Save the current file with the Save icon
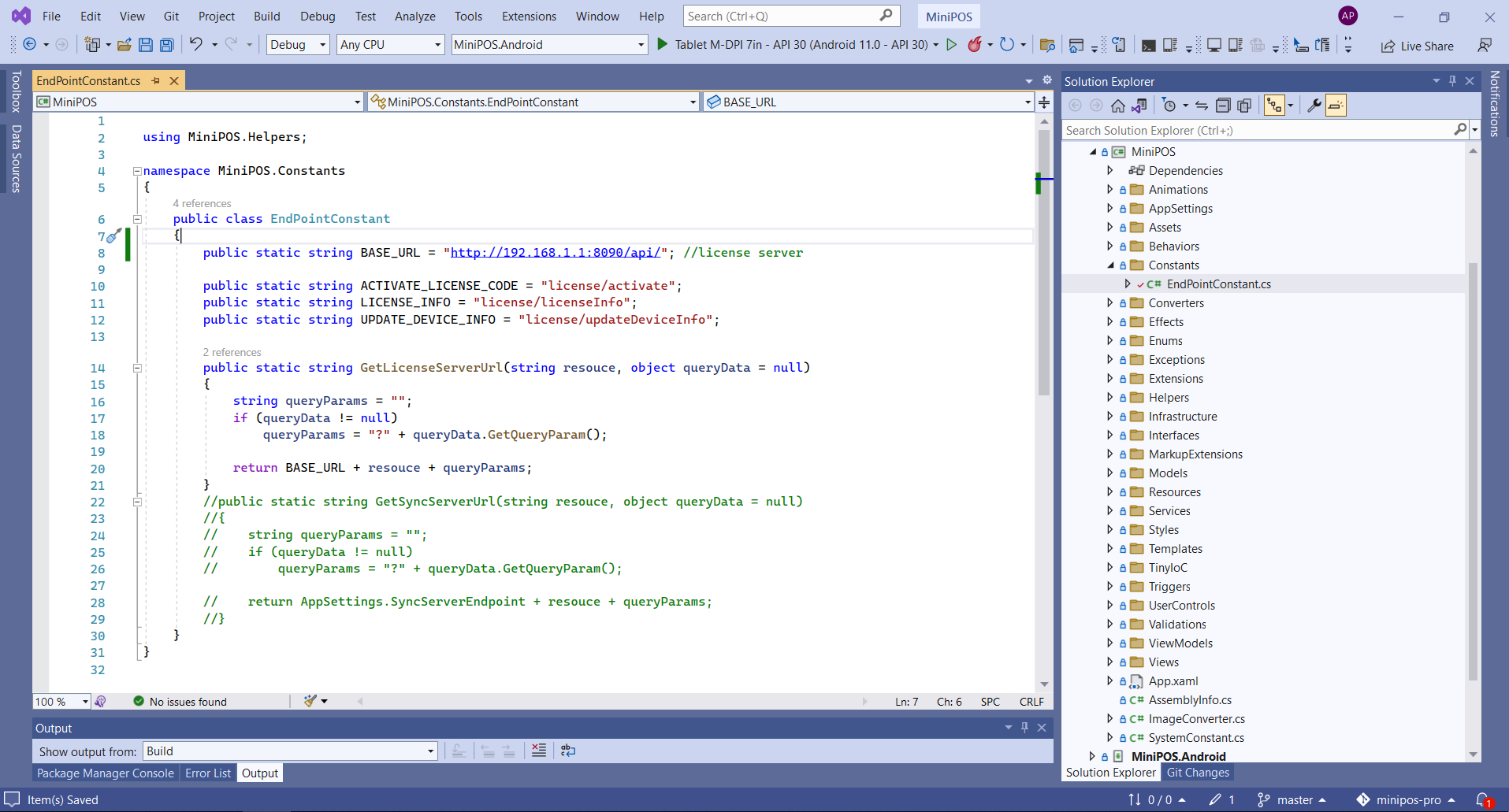Image resolution: width=1509 pixels, height=812 pixels. tap(146, 45)
